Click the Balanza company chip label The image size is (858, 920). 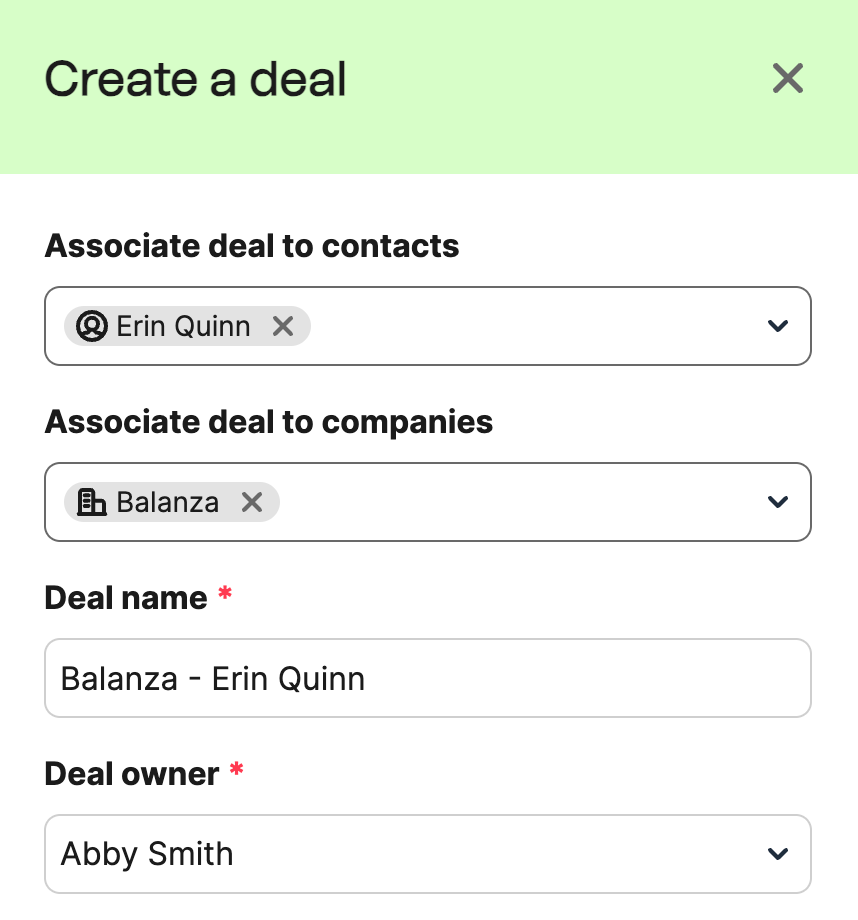point(167,502)
